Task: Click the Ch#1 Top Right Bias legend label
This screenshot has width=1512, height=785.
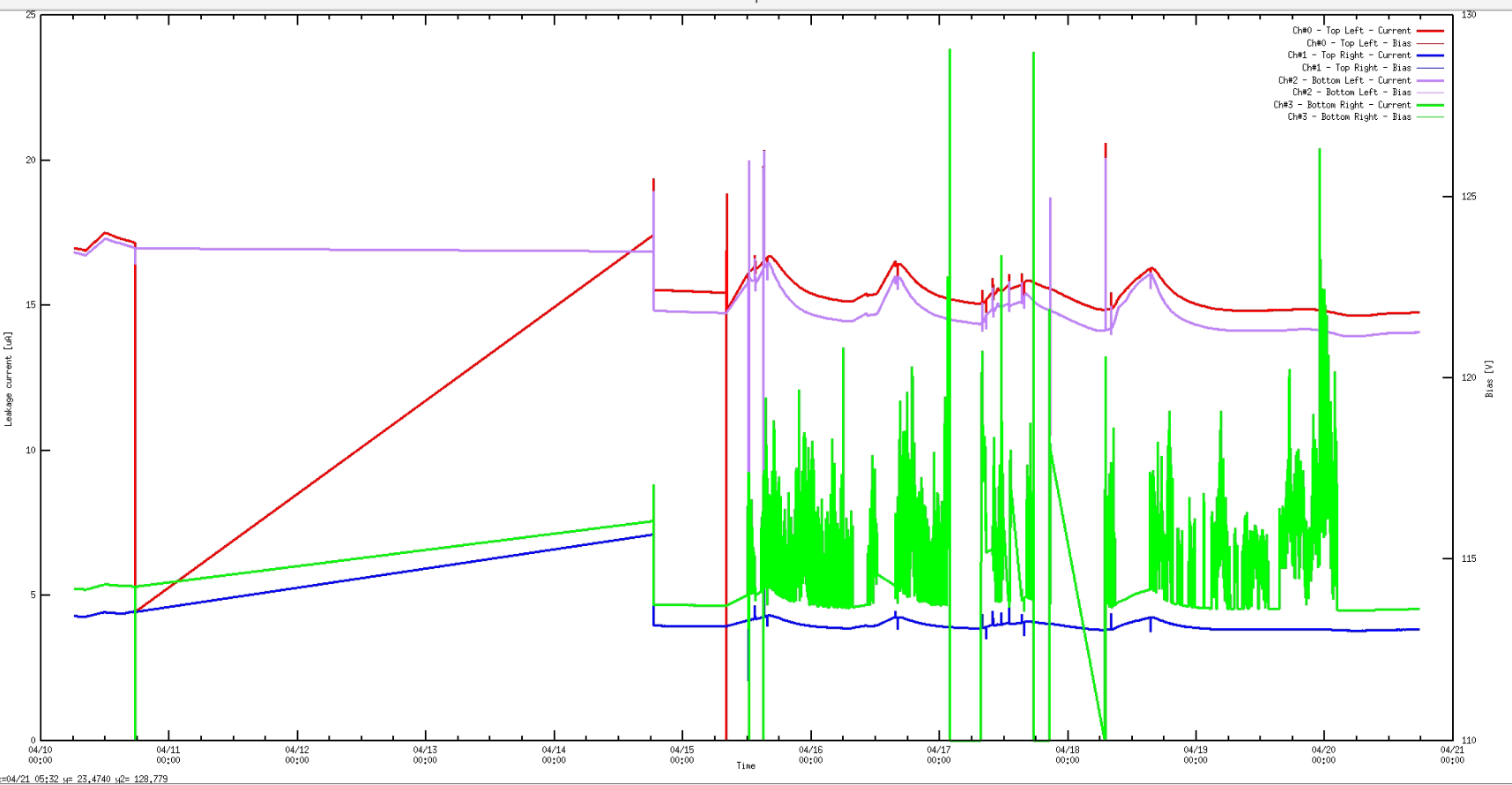Action: click(x=1356, y=68)
